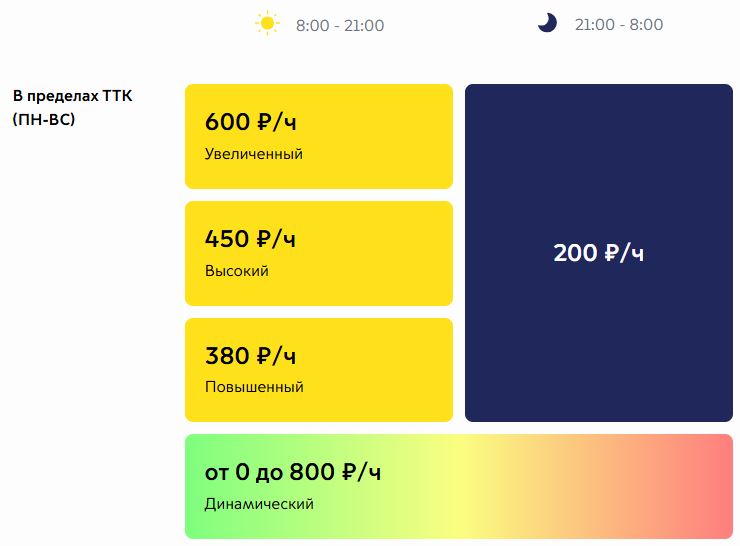740x546 pixels.
Task: Click the gradient Динамический tariff bar
Action: point(459,487)
